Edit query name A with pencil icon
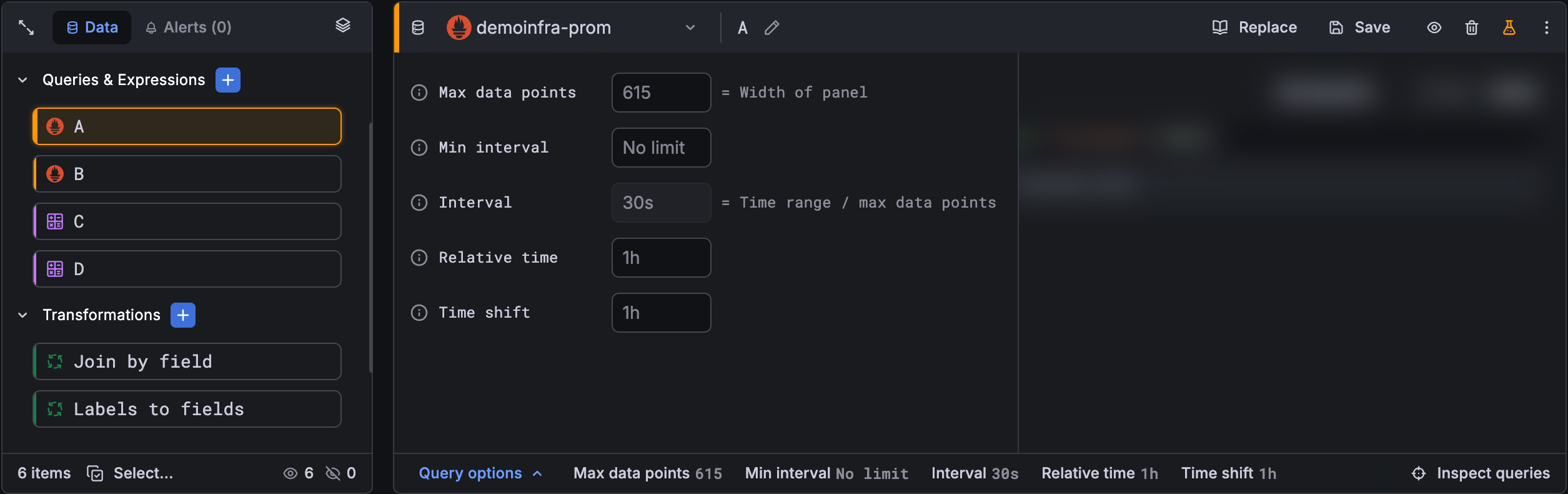The height and width of the screenshot is (494, 1568). tap(772, 28)
